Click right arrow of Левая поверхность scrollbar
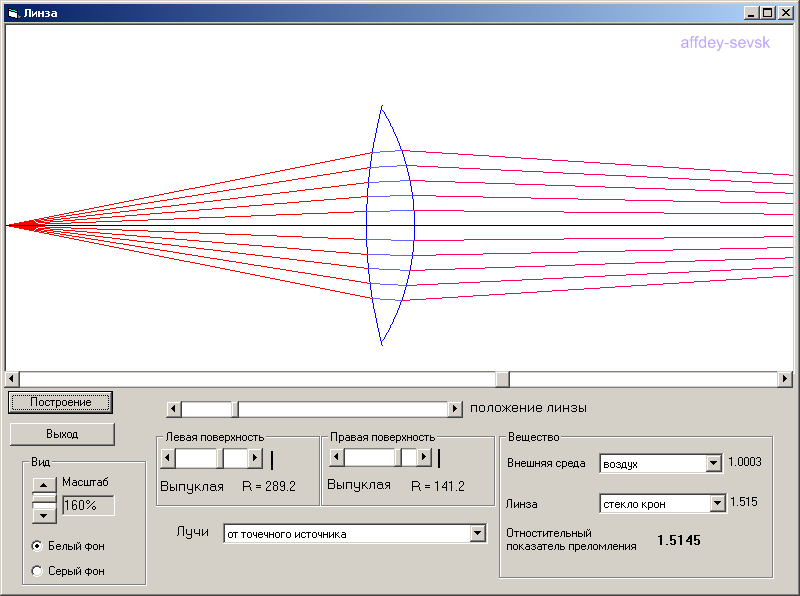The height and width of the screenshot is (596, 800). coord(255,458)
